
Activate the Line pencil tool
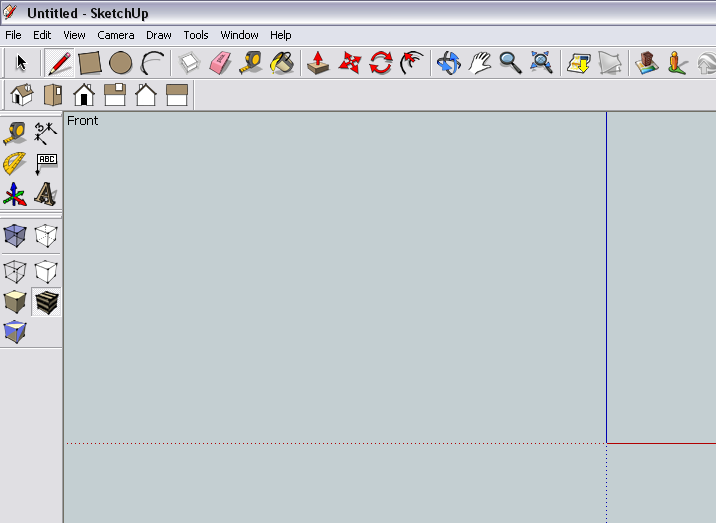click(x=59, y=63)
